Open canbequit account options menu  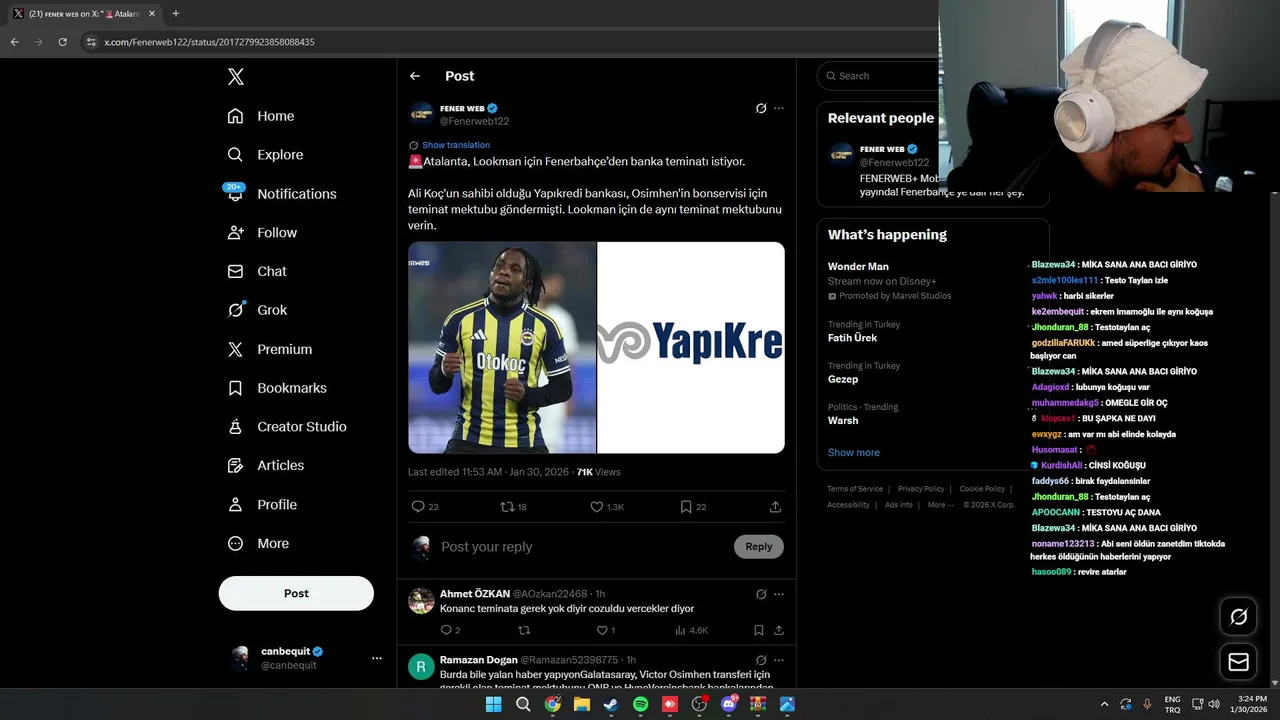click(377, 658)
